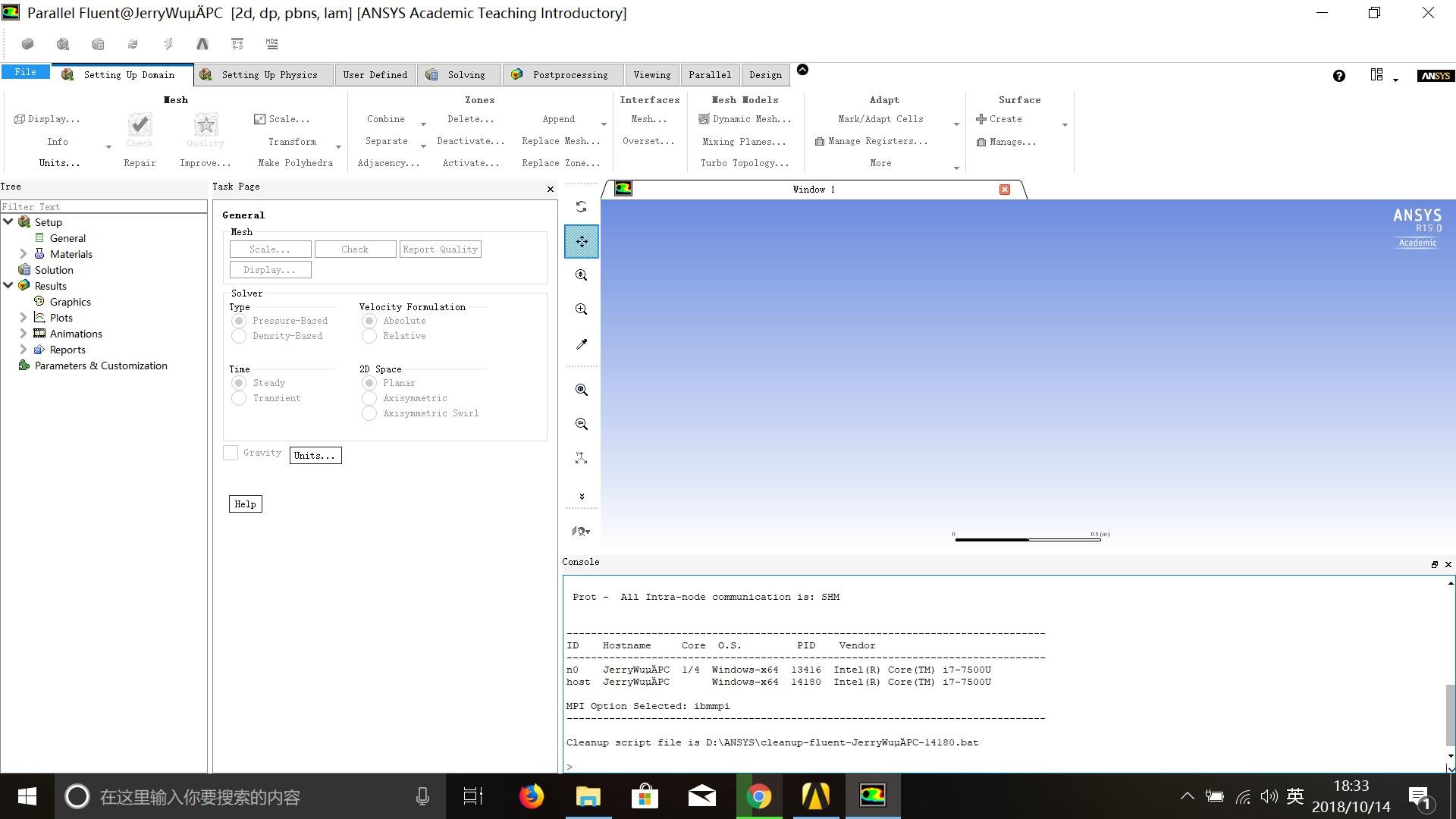Expand the Animations tree node
1456x819 pixels.
23,333
